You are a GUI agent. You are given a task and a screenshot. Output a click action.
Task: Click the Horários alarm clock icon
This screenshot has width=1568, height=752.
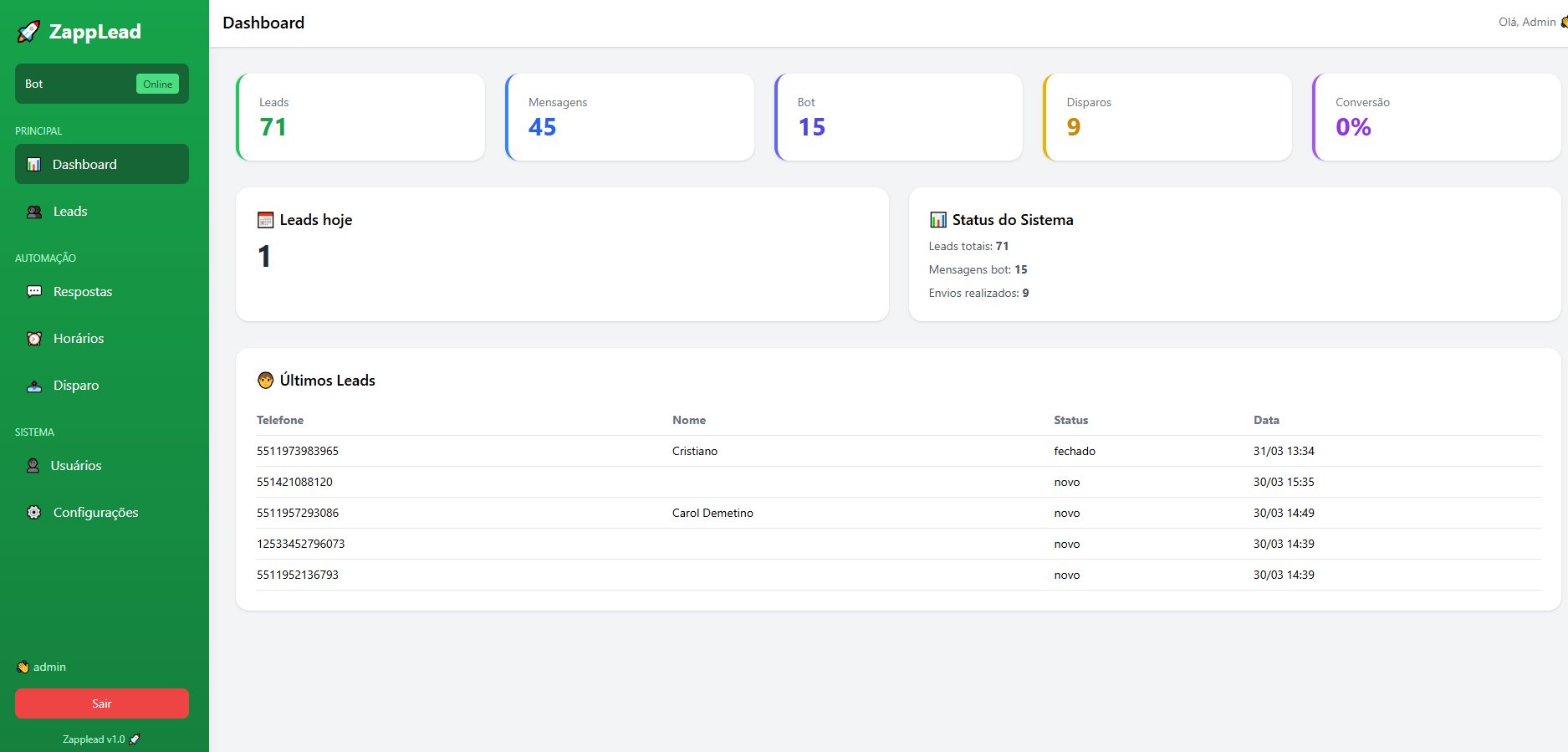[34, 339]
